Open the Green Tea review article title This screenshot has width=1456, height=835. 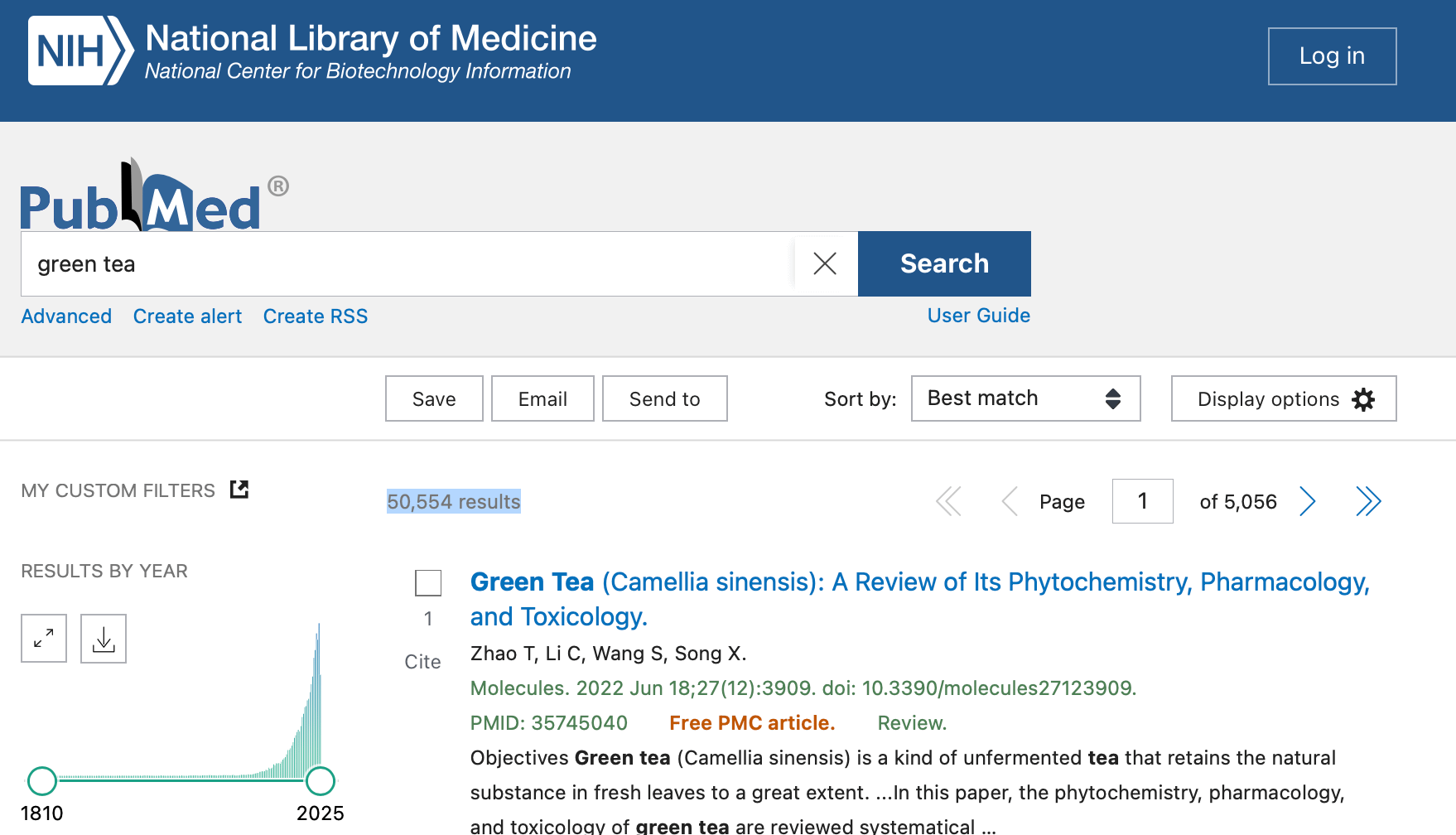[x=919, y=599]
